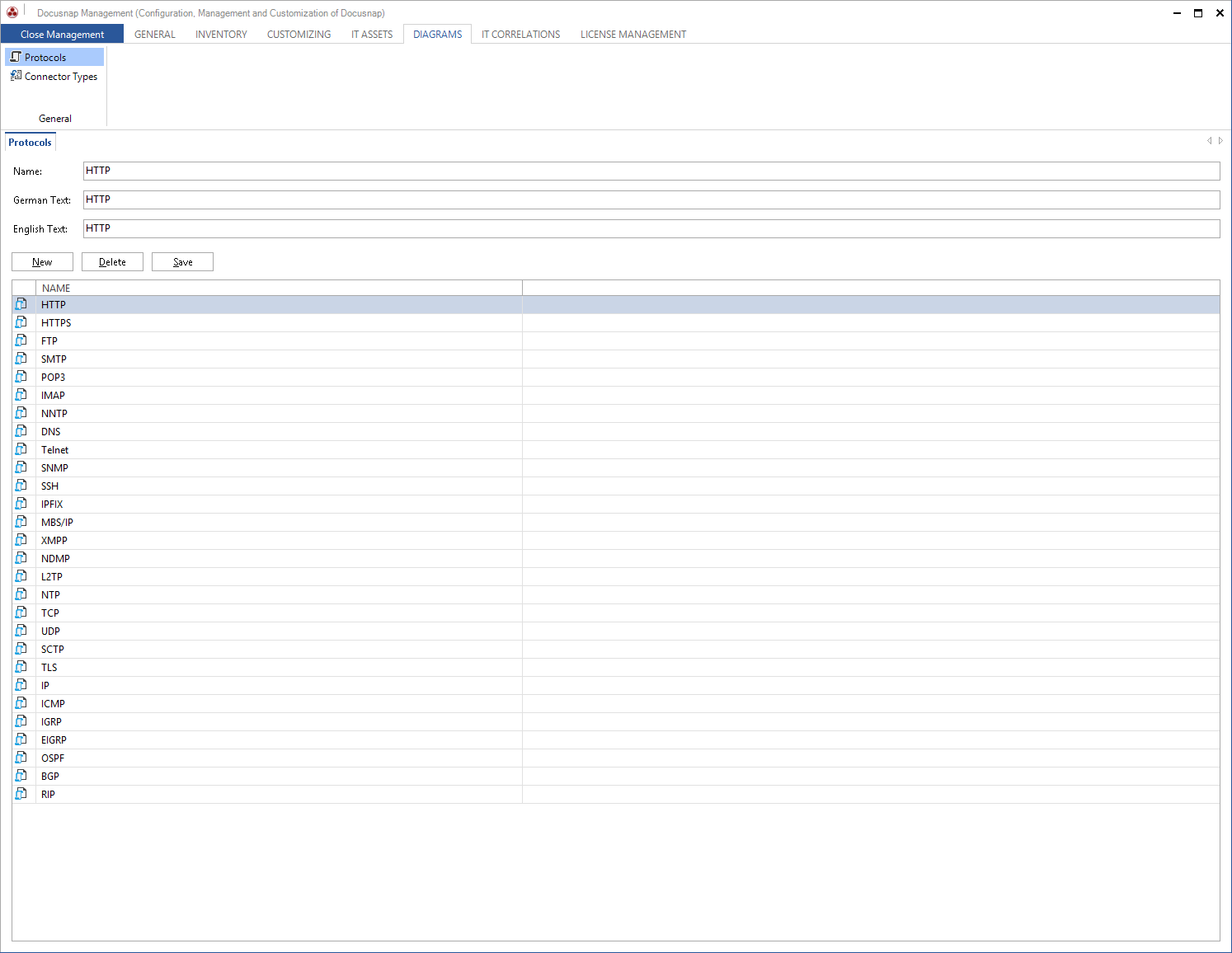Select the L2TP protocol name
The height and width of the screenshot is (953, 1232).
click(52, 577)
